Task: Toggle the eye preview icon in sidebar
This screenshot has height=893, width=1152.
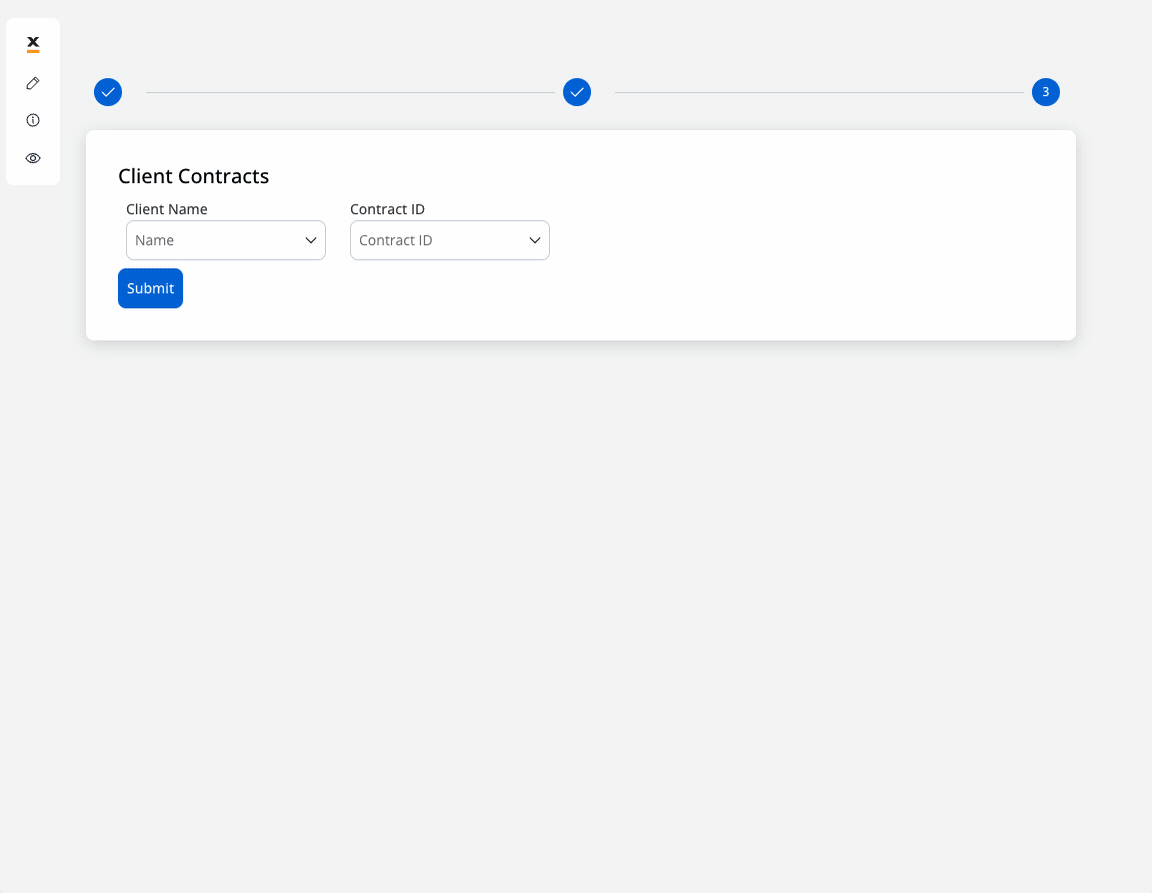Action: [x=33, y=158]
